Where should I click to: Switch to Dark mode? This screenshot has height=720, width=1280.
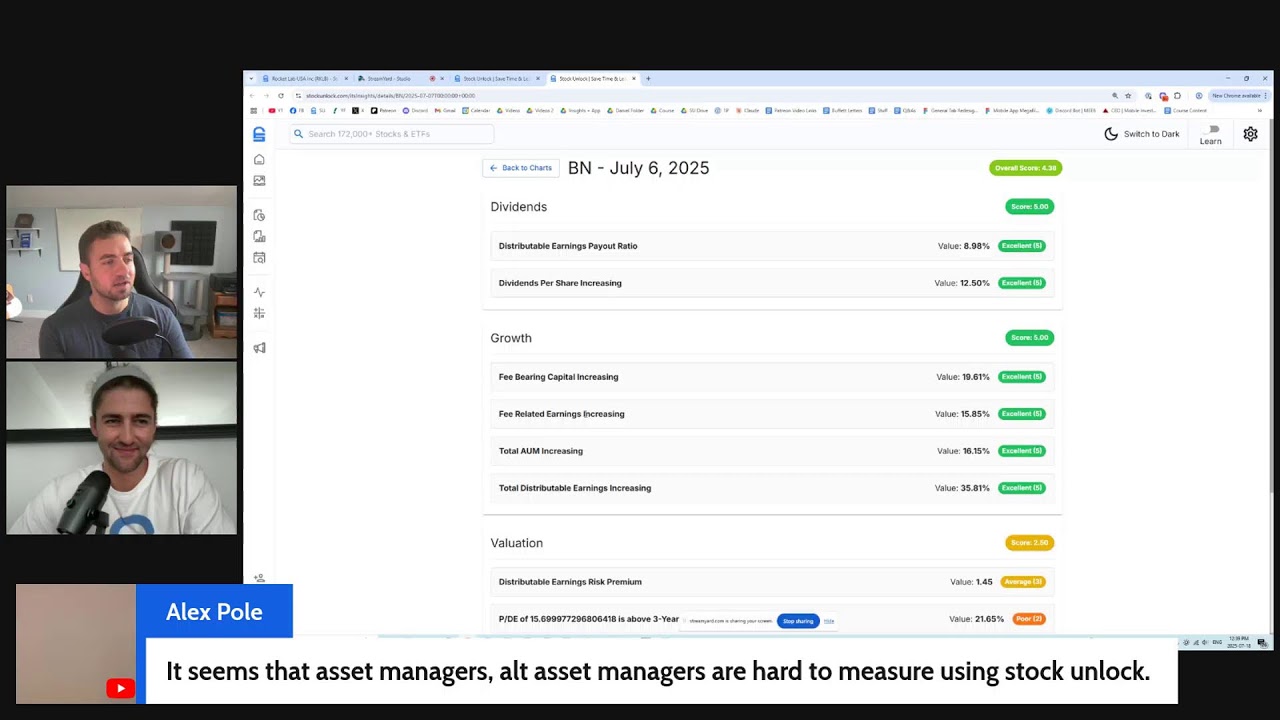1142,134
